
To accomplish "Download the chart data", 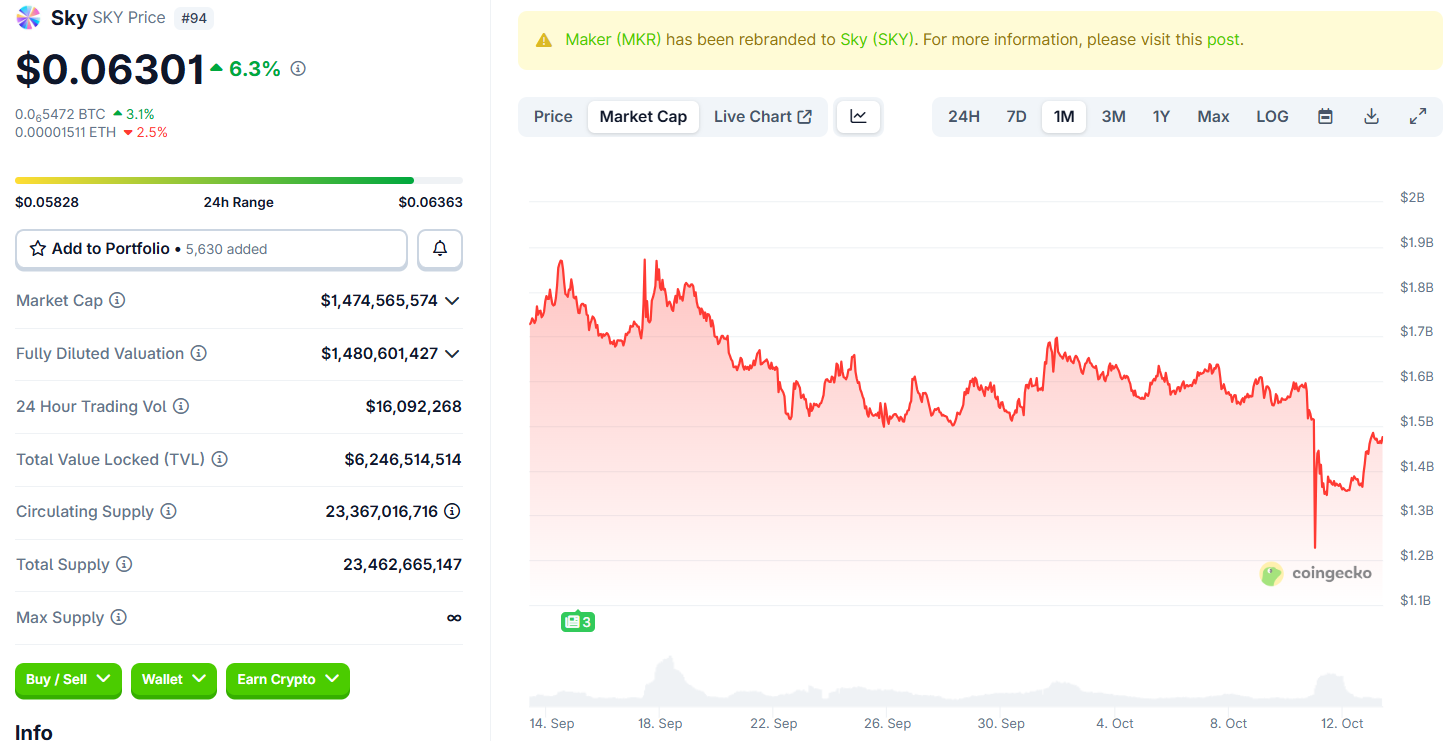I will click(1371, 116).
